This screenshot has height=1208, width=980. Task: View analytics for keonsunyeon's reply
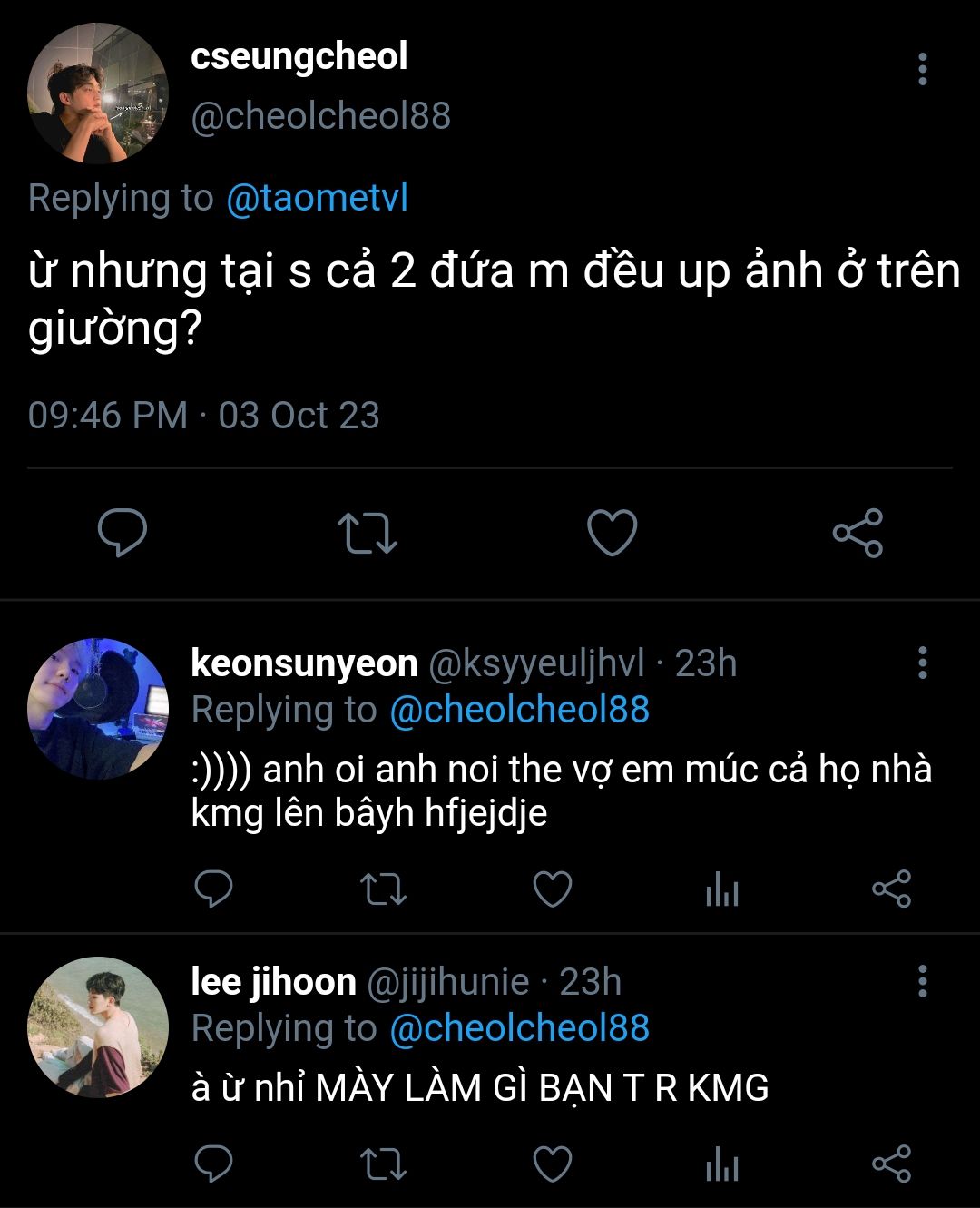click(722, 889)
